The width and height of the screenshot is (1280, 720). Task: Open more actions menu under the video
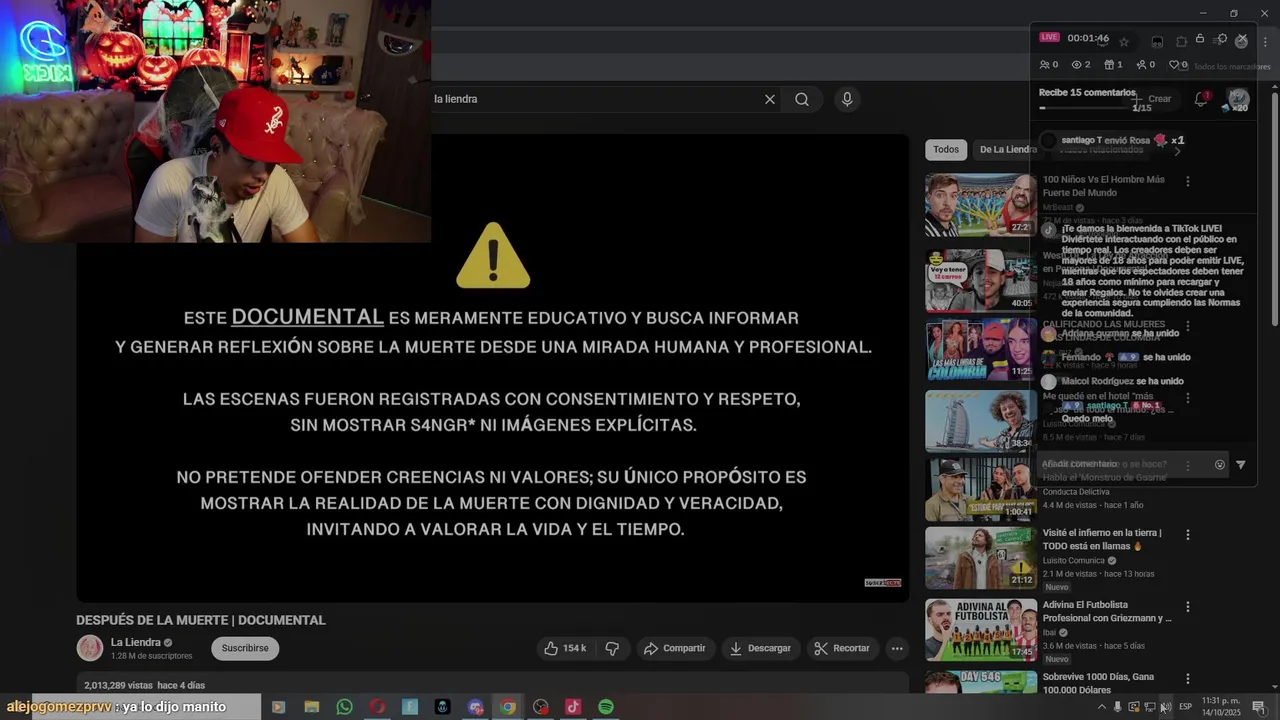point(897,648)
